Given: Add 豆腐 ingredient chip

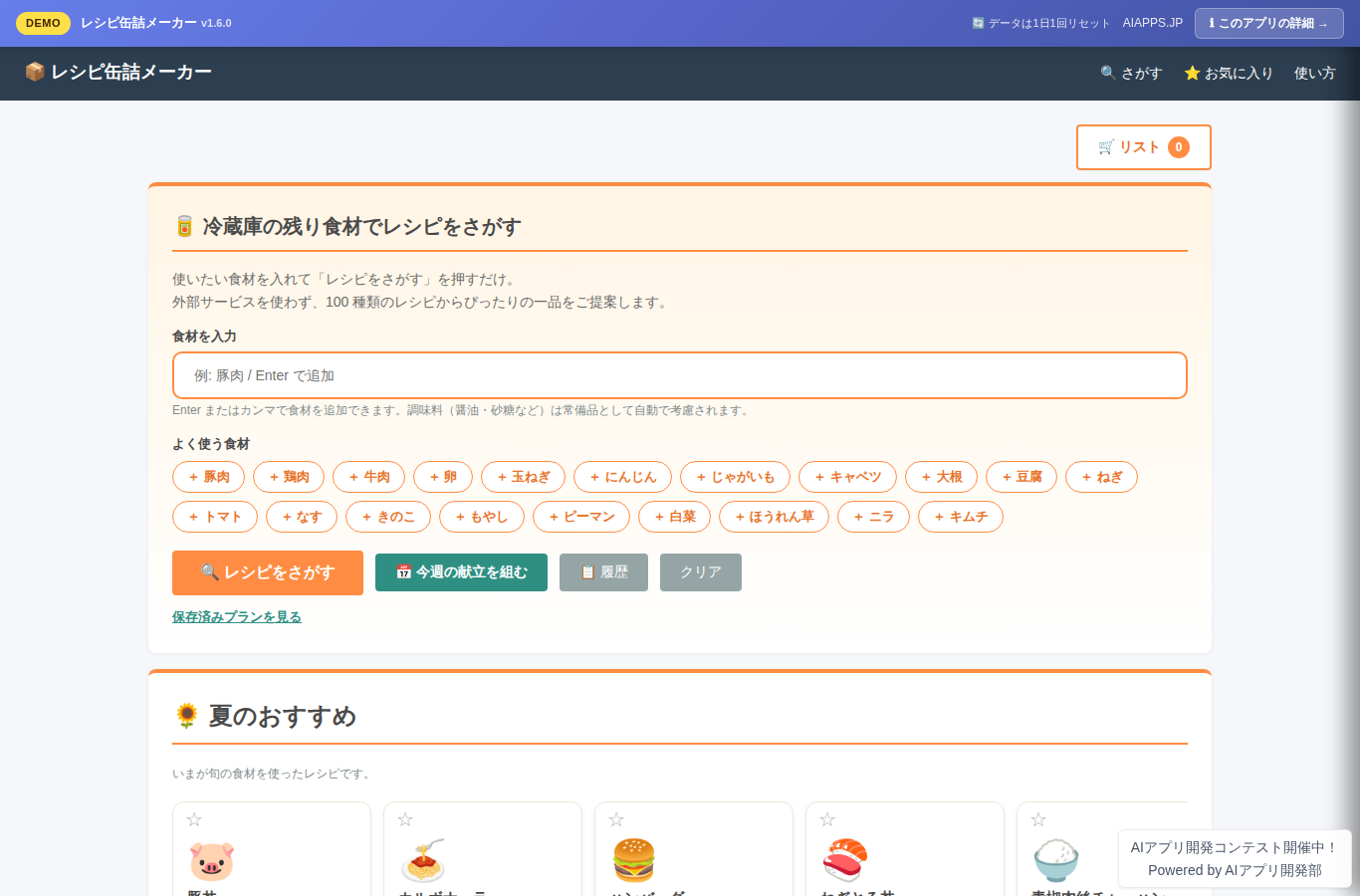Looking at the screenshot, I should [x=1021, y=477].
